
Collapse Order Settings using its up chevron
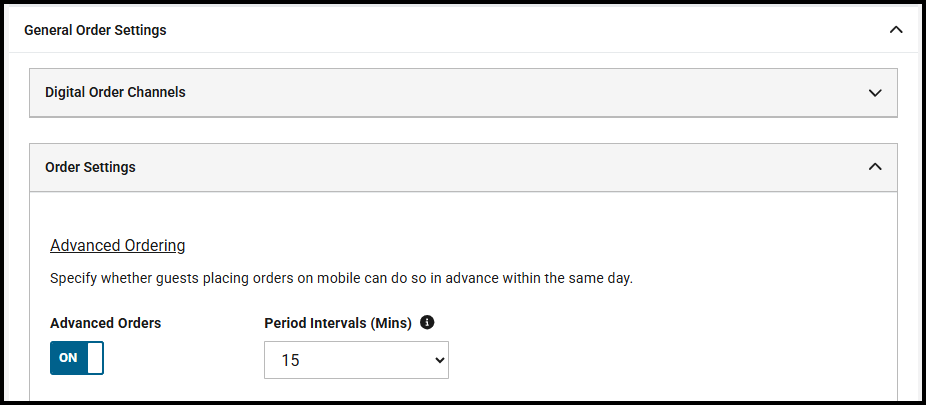[x=875, y=167]
